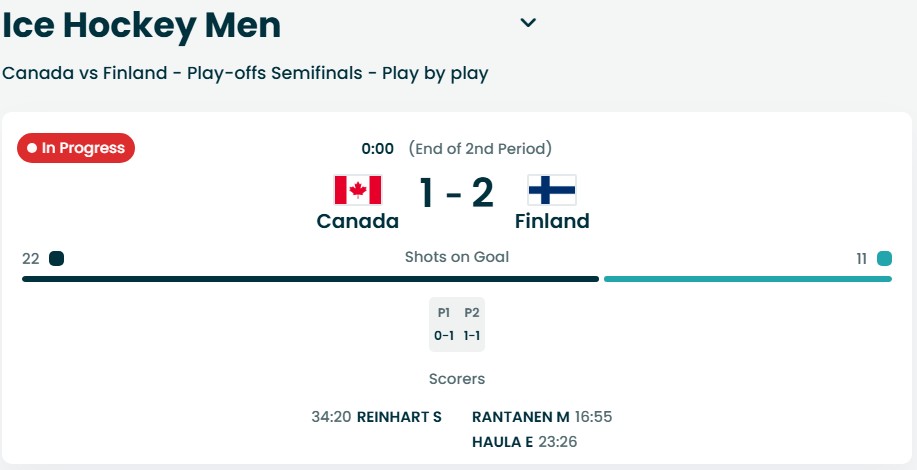Click the Canada flag icon
This screenshot has width=917, height=470.
pyautogui.click(x=358, y=190)
